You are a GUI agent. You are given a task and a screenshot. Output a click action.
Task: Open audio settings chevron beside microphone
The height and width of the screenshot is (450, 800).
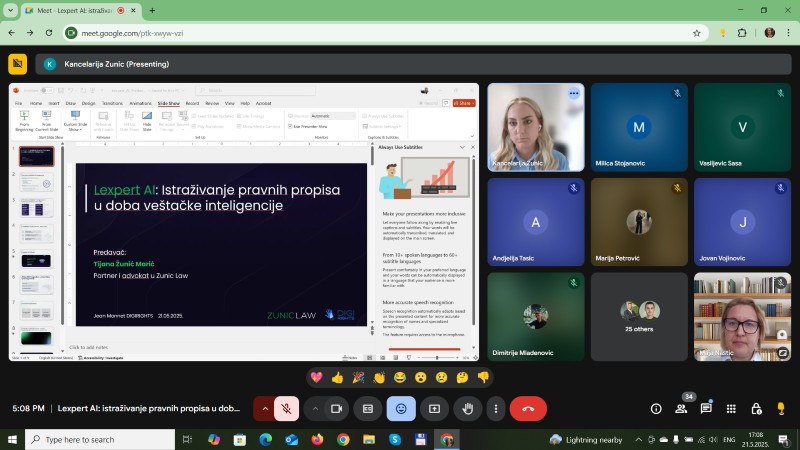[x=265, y=409]
